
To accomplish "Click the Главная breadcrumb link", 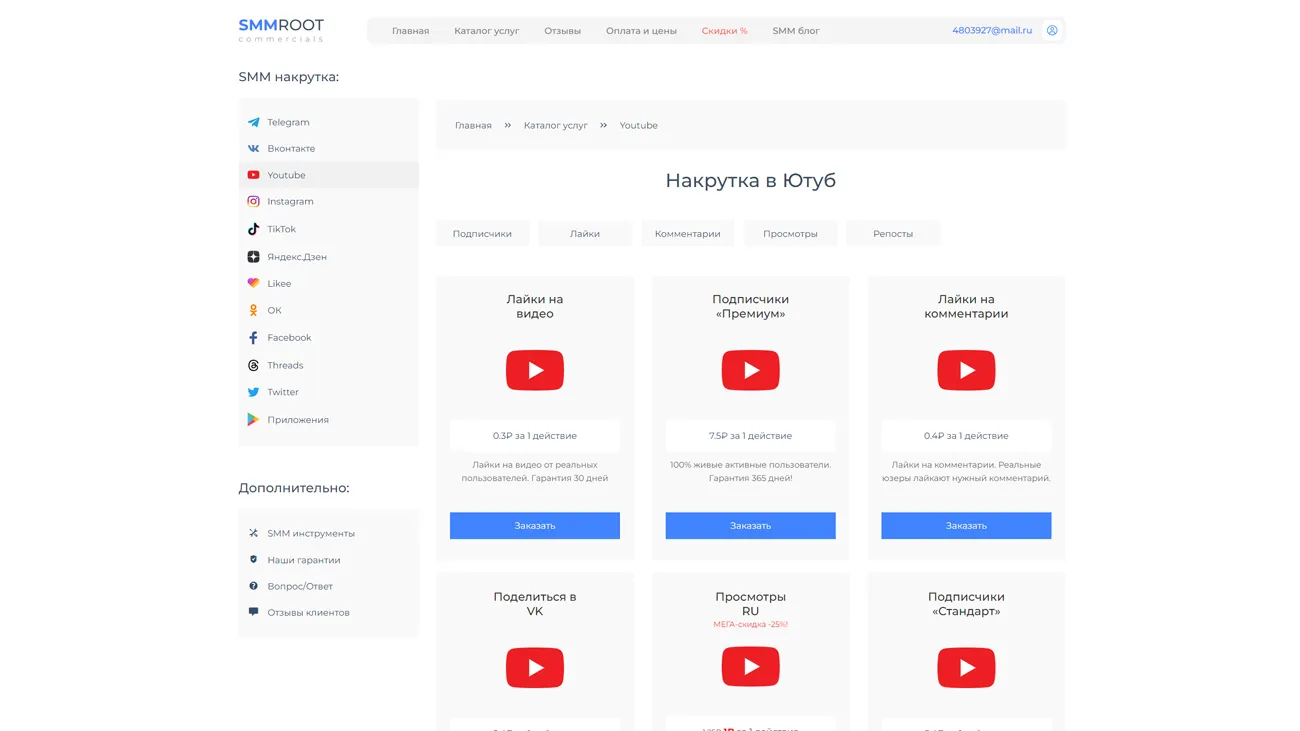I will 473,126.
